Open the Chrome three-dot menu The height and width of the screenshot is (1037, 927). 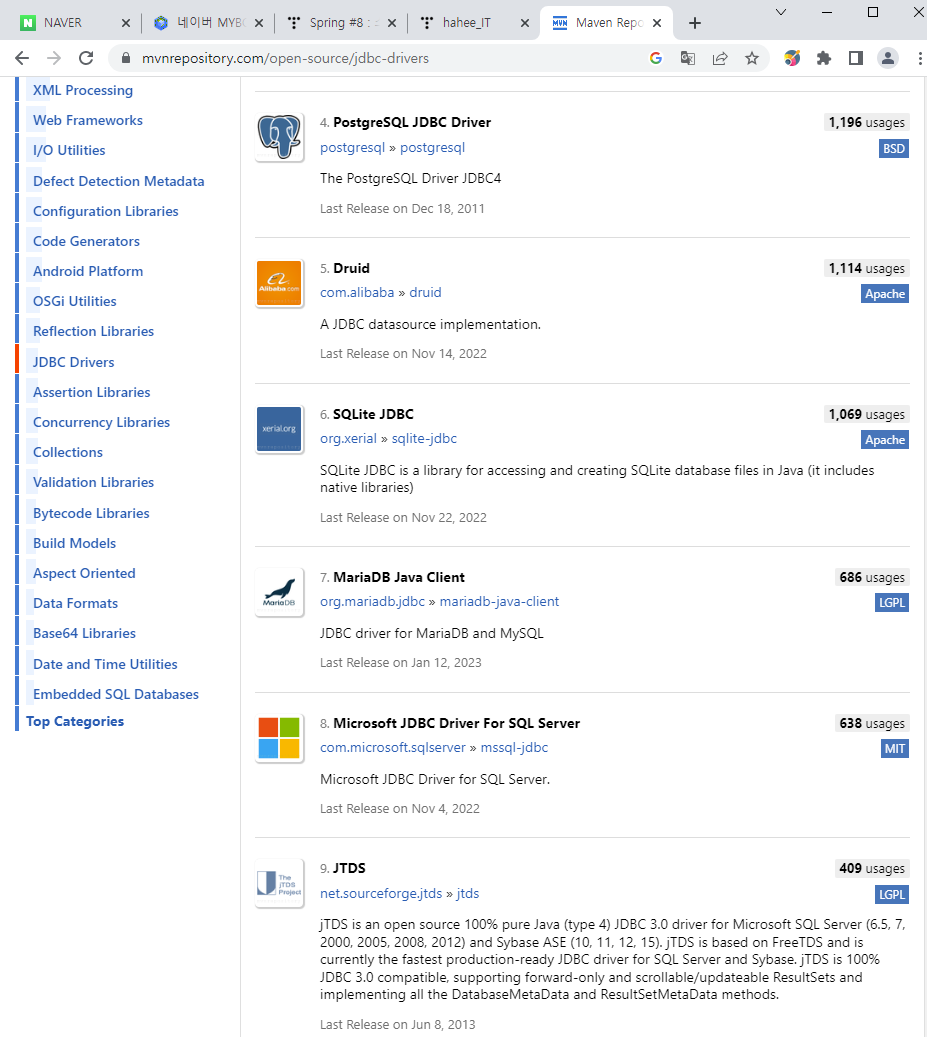tap(920, 58)
